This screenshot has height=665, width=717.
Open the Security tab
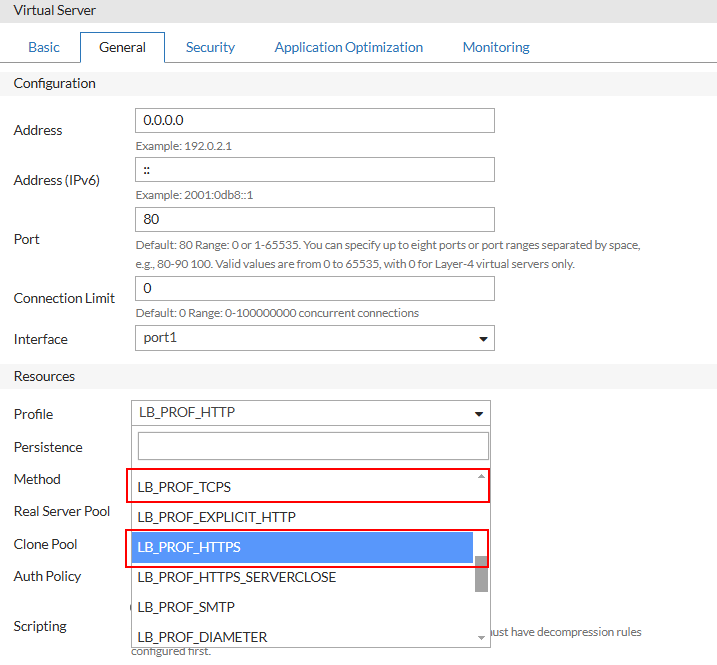tap(210, 47)
